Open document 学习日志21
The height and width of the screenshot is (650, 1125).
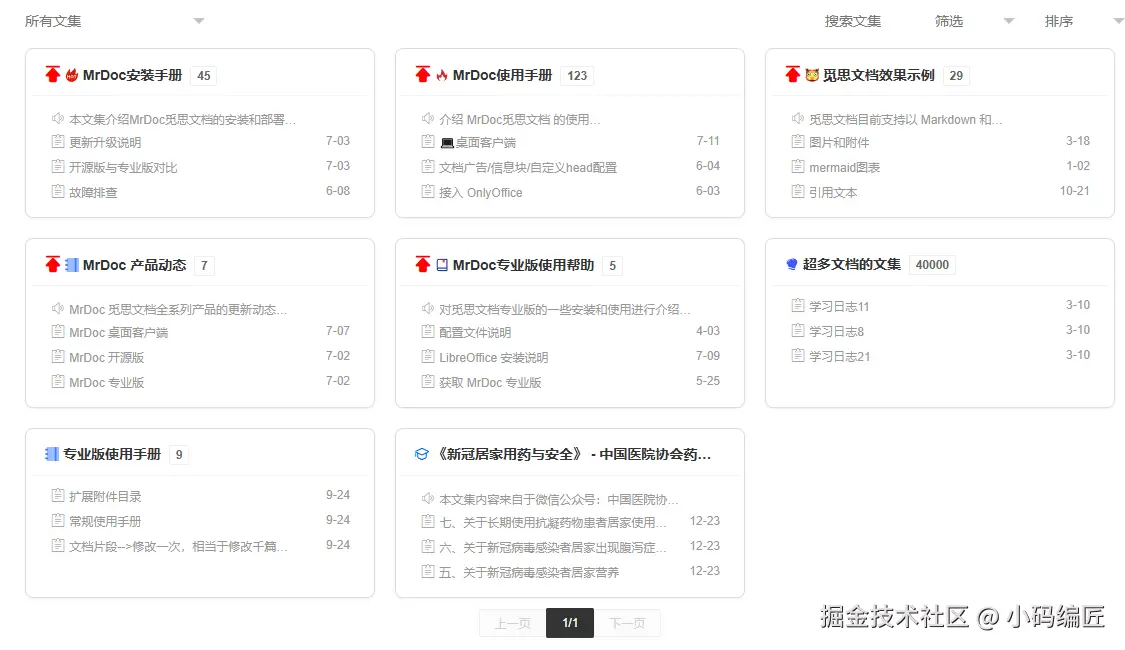pos(839,357)
